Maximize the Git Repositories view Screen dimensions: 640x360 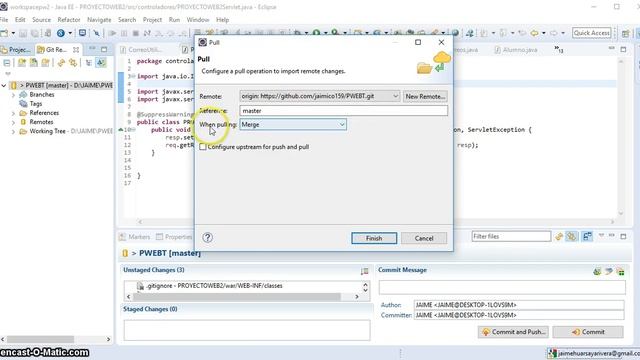104,49
